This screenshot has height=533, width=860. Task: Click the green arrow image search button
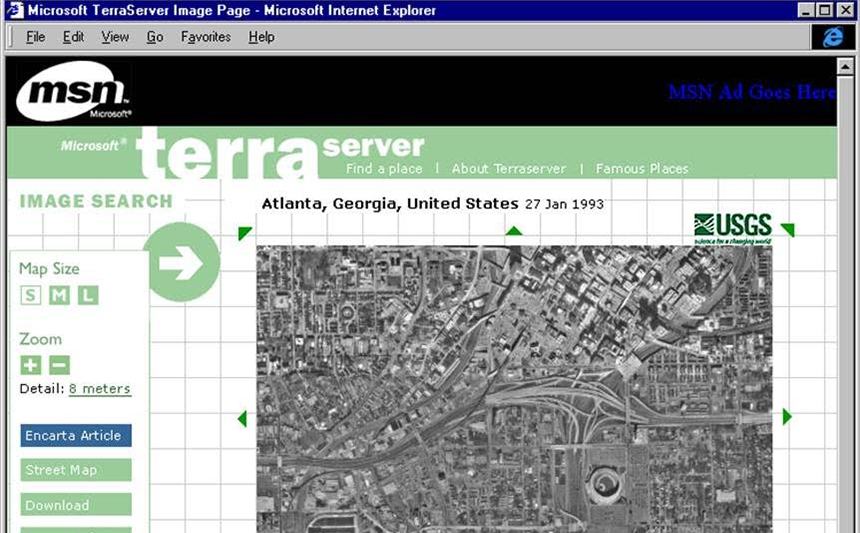click(181, 263)
